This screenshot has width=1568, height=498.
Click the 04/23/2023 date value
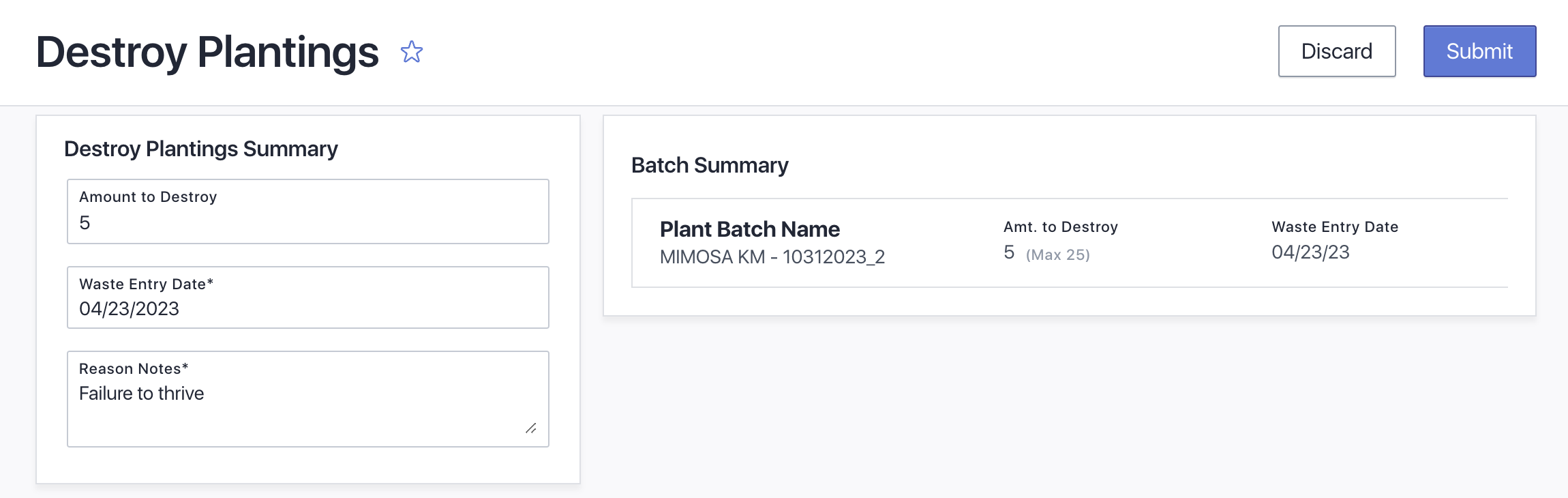130,309
